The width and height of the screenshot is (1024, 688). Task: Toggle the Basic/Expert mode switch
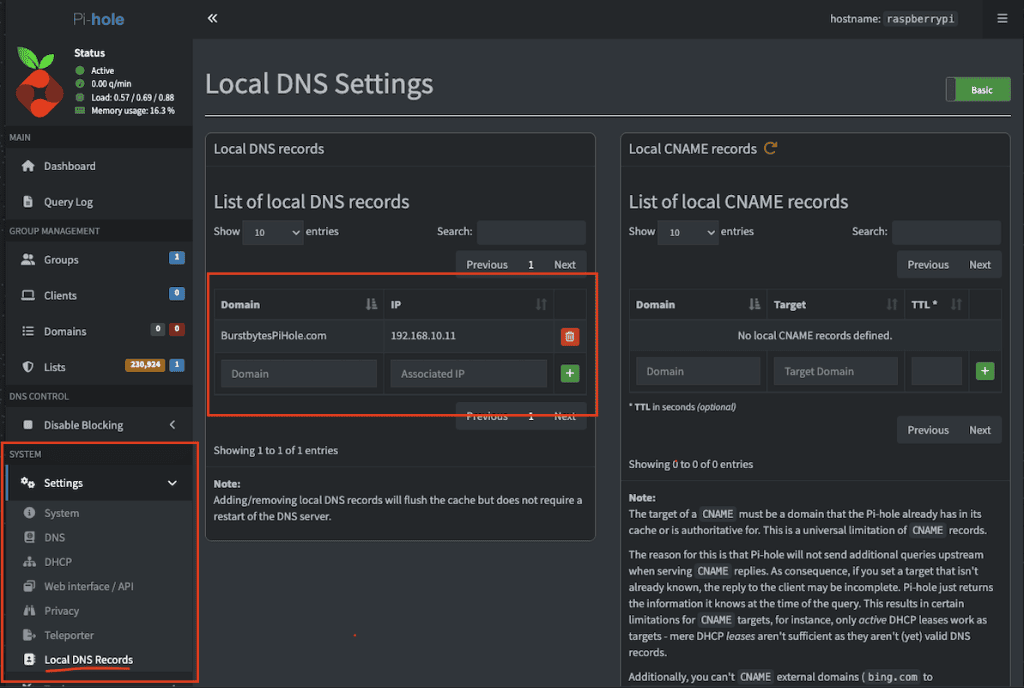pos(978,89)
